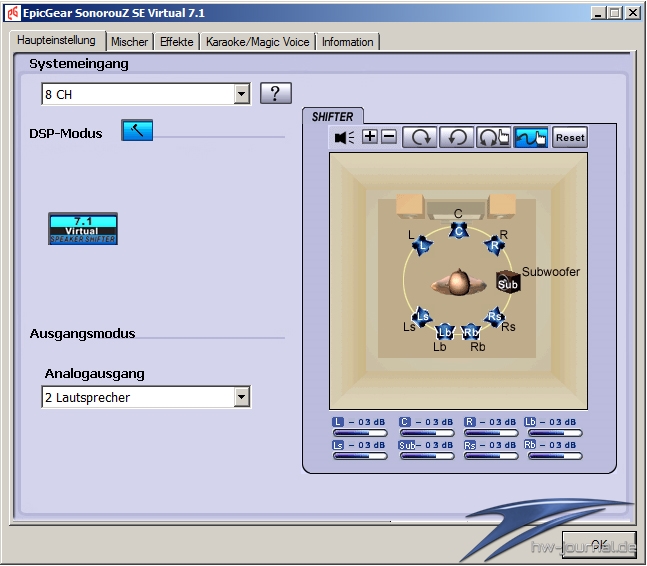Image resolution: width=647 pixels, height=566 pixels.
Task: Rotate speakers counterclockwise in Shifter
Action: click(x=456, y=137)
